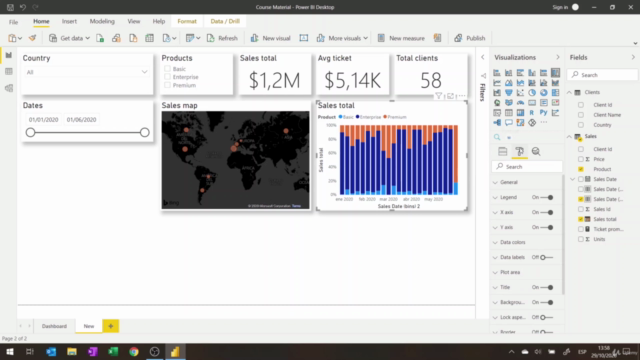Choose the line chart visualization
Screen dimensions: 640x360
pyautogui.click(x=497, y=83)
